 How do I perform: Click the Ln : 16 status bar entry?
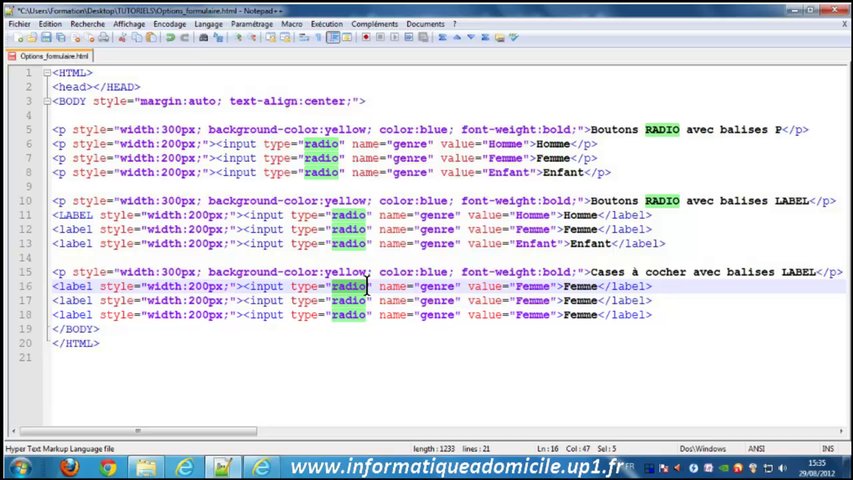(548, 449)
